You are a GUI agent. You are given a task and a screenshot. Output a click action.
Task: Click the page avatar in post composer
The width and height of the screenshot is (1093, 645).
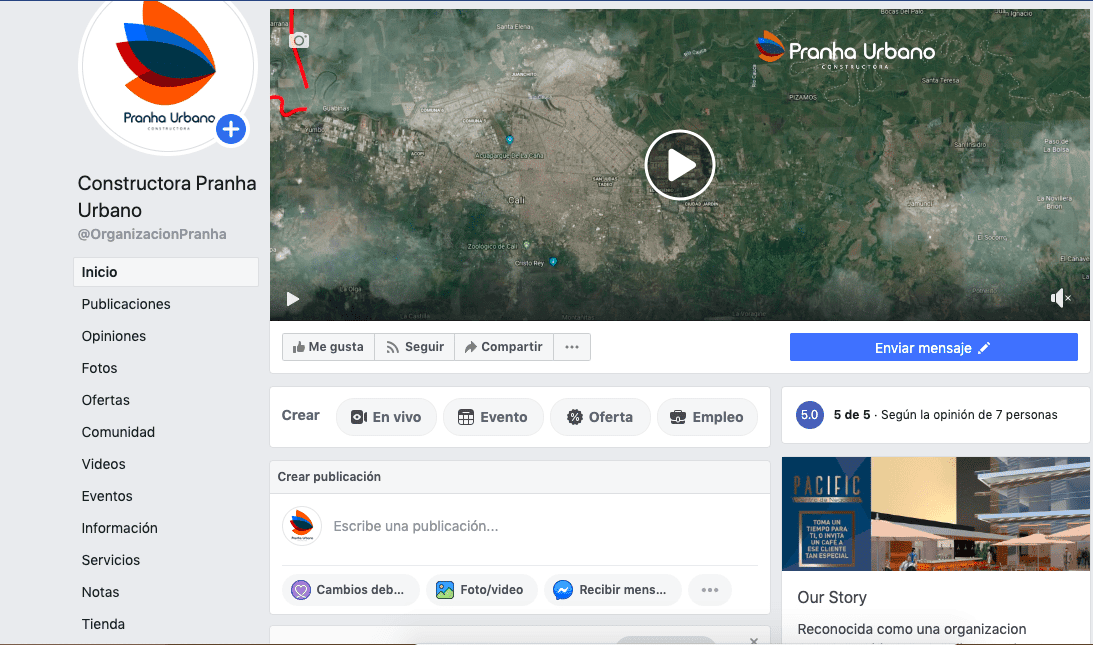tap(302, 526)
